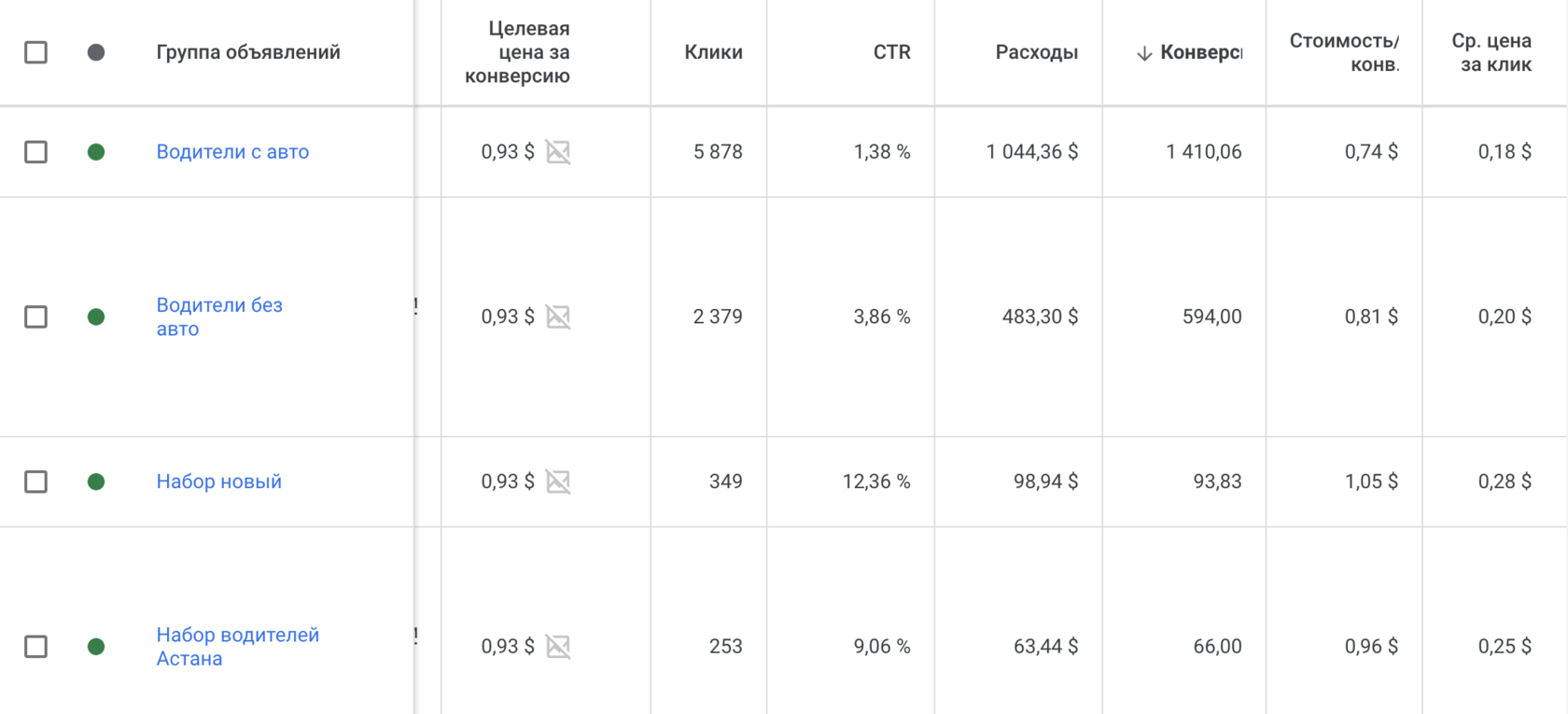Viewport: 1568px width, 714px height.
Task: Click the Расходы column header
Action: 1036,52
